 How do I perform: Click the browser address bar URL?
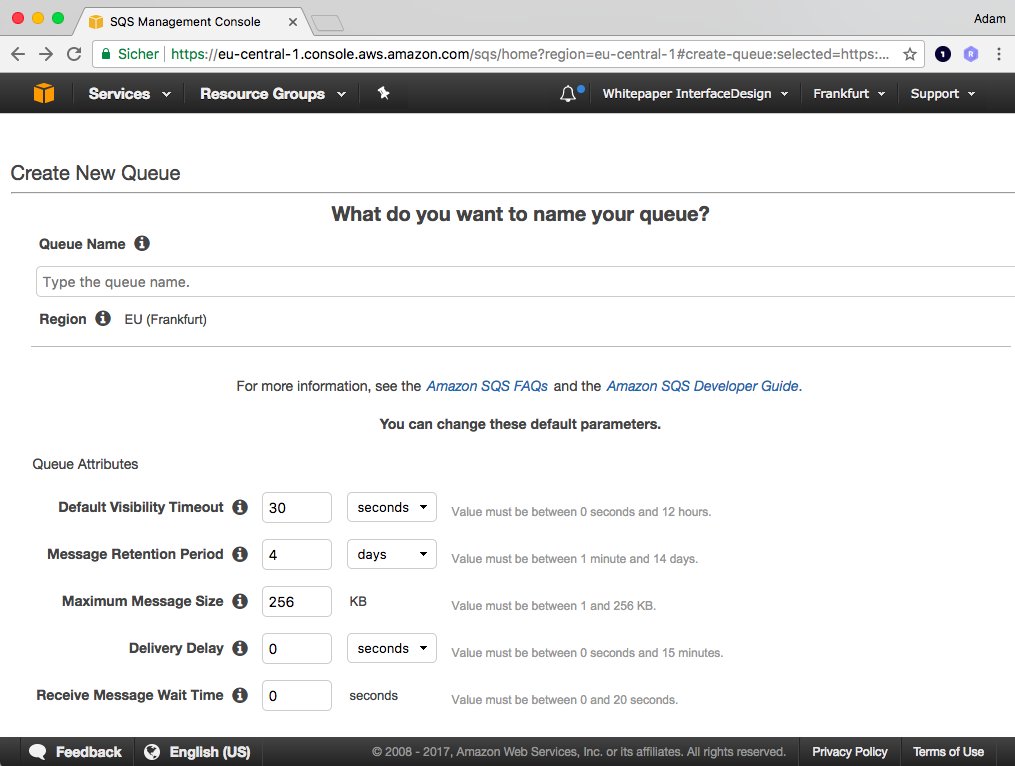(530, 54)
